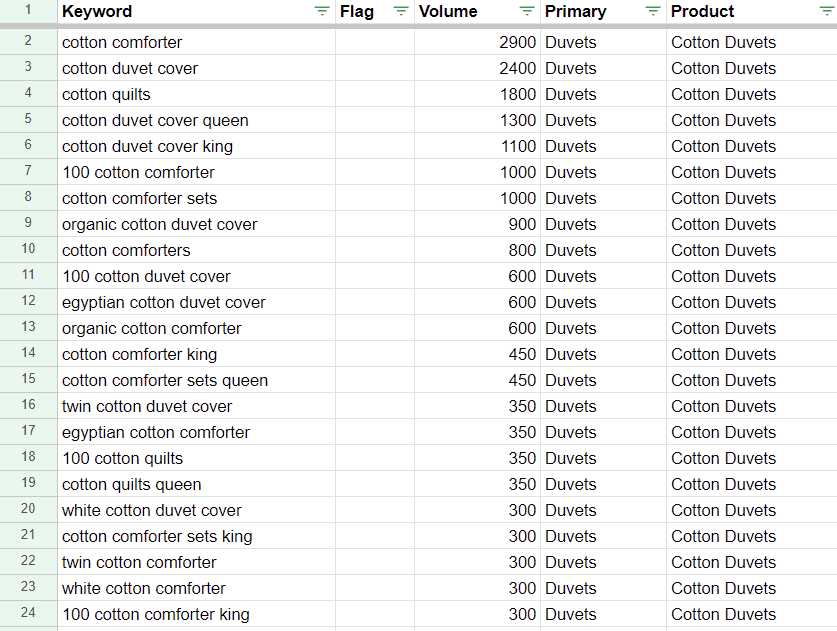Select row 24 header
Image resolution: width=837 pixels, height=631 pixels.
pos(28,614)
